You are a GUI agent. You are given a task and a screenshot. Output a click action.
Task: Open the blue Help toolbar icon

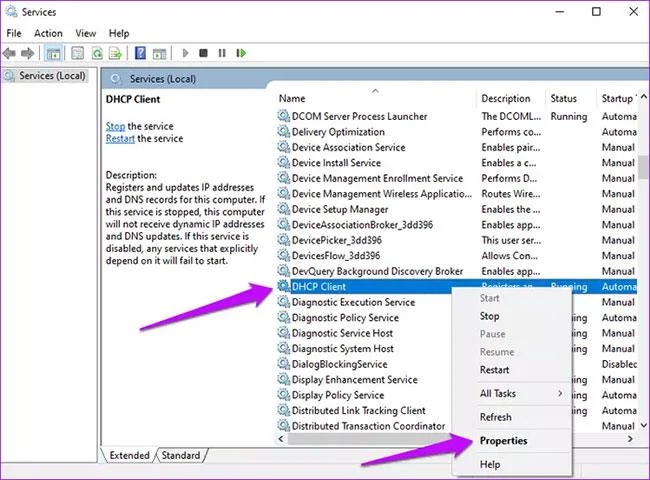[141, 53]
